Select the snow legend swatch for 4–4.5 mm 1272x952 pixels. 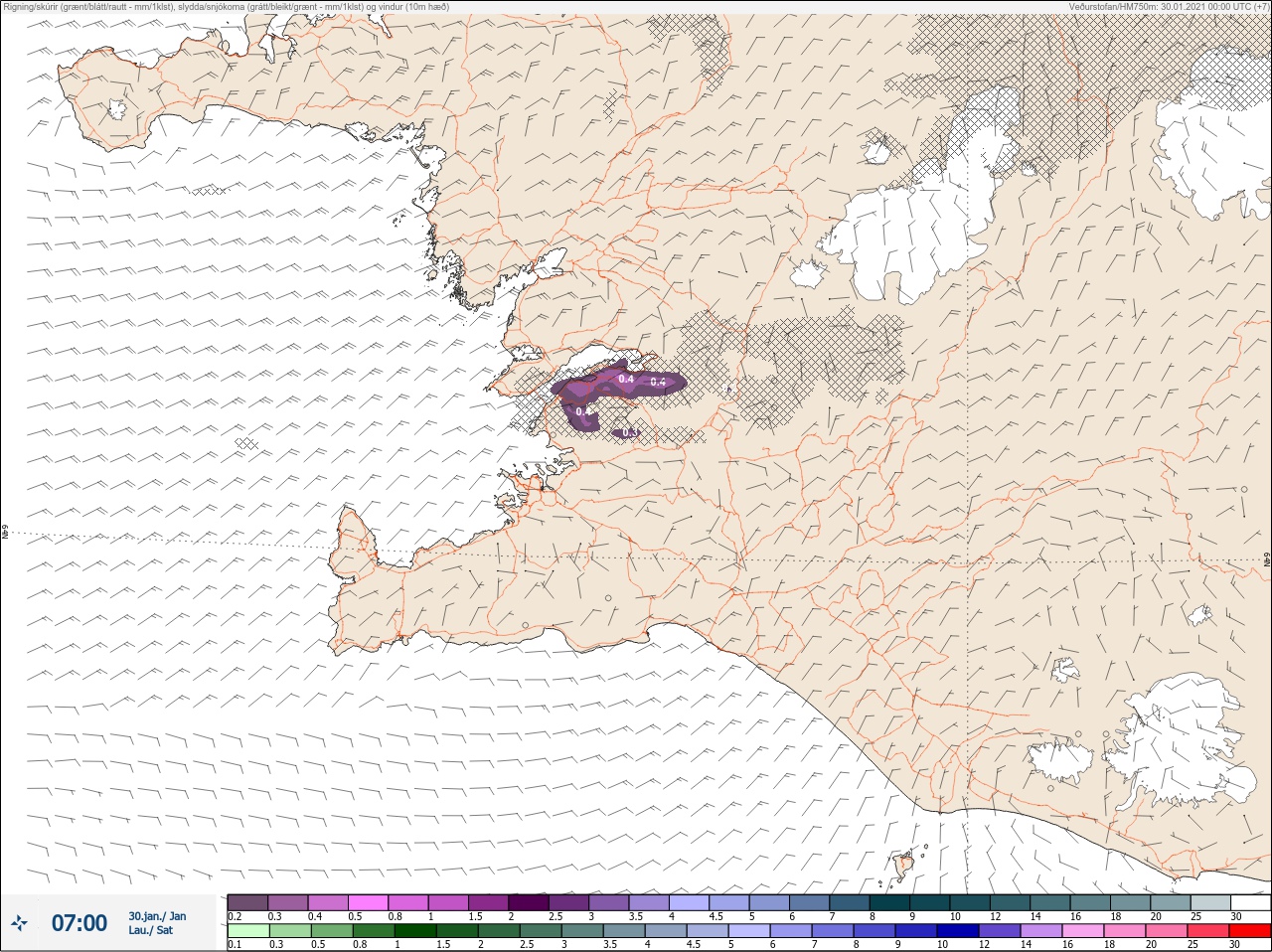[691, 902]
